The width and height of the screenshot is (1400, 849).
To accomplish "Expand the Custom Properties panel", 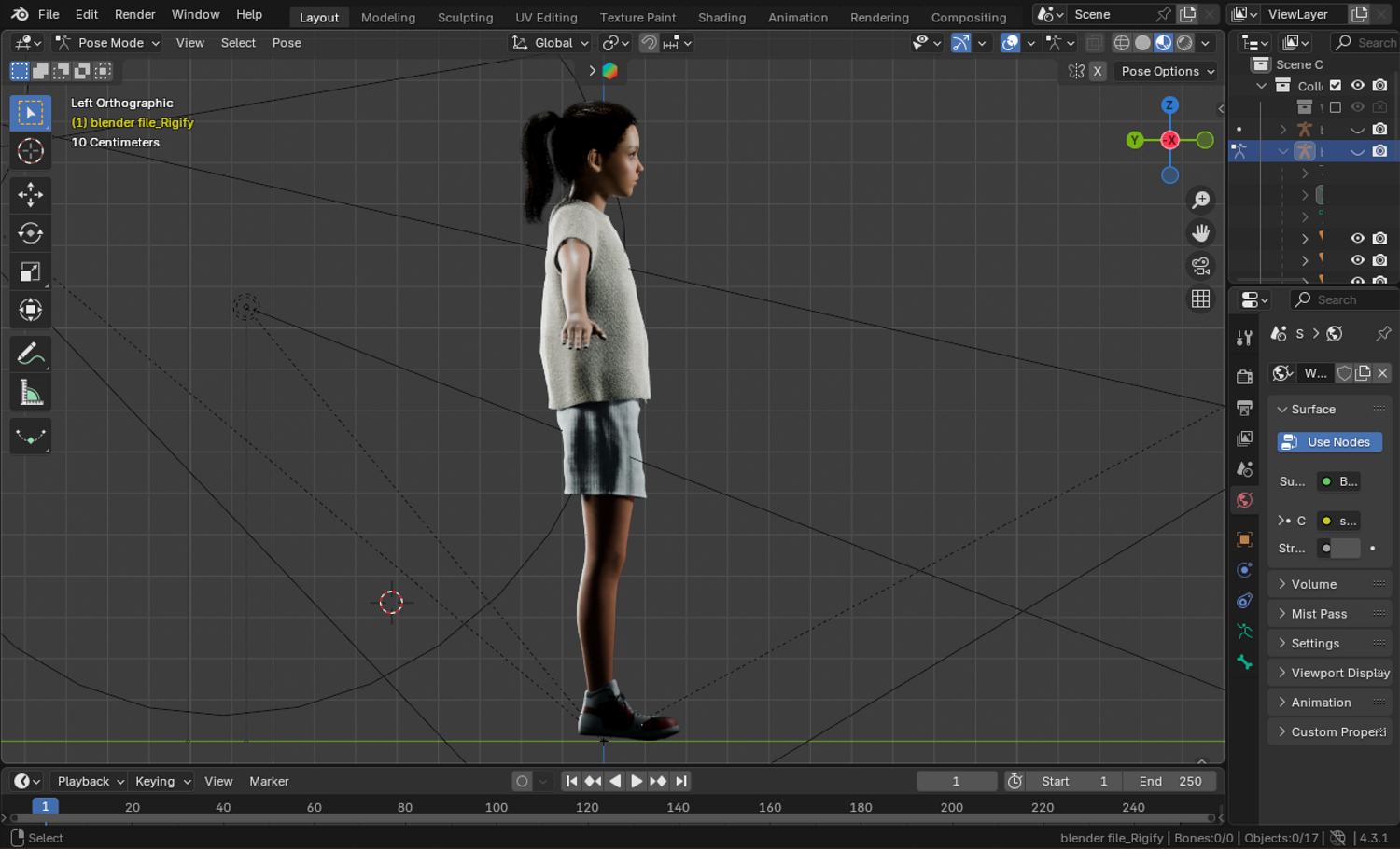I will [1330, 732].
